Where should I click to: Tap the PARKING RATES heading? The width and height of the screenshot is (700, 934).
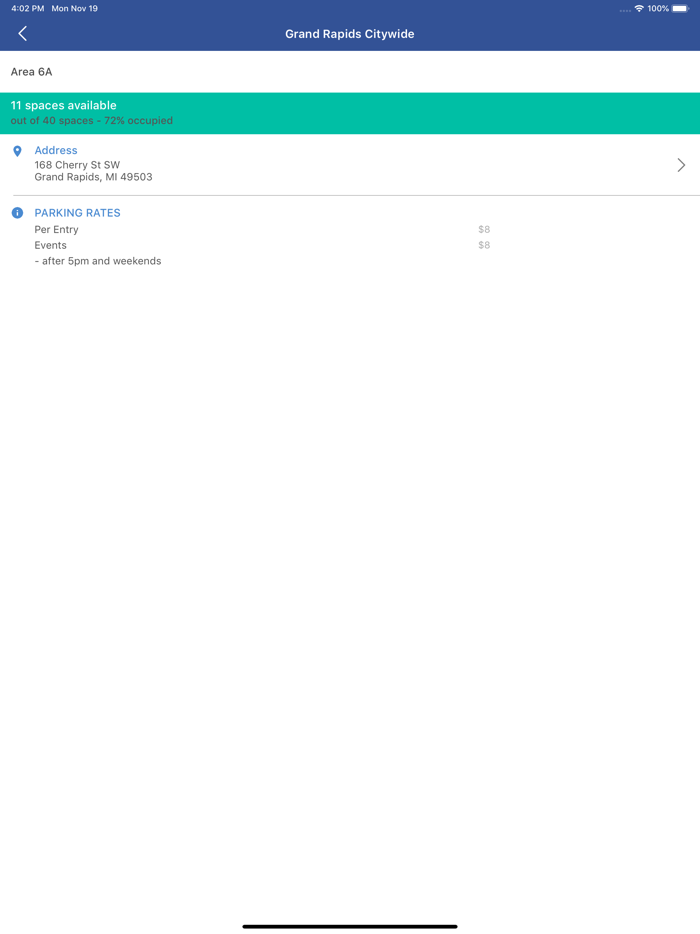tap(77, 213)
